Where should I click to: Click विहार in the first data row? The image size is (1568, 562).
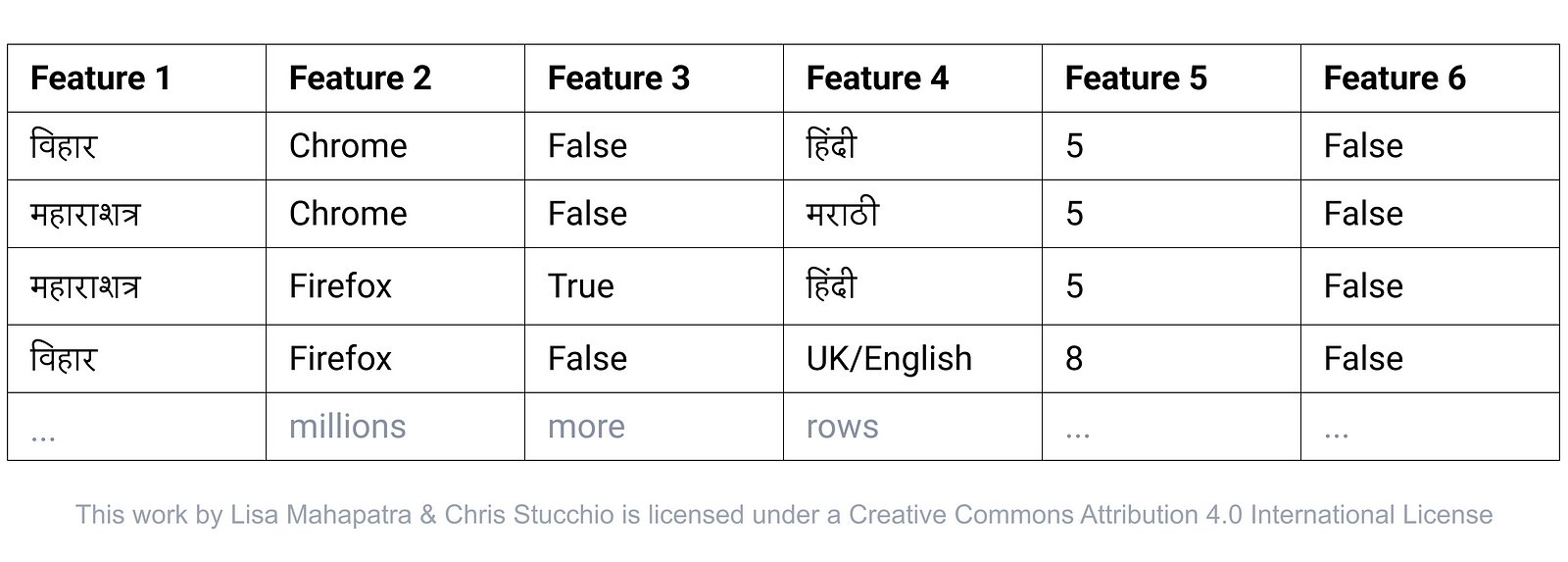(64, 146)
